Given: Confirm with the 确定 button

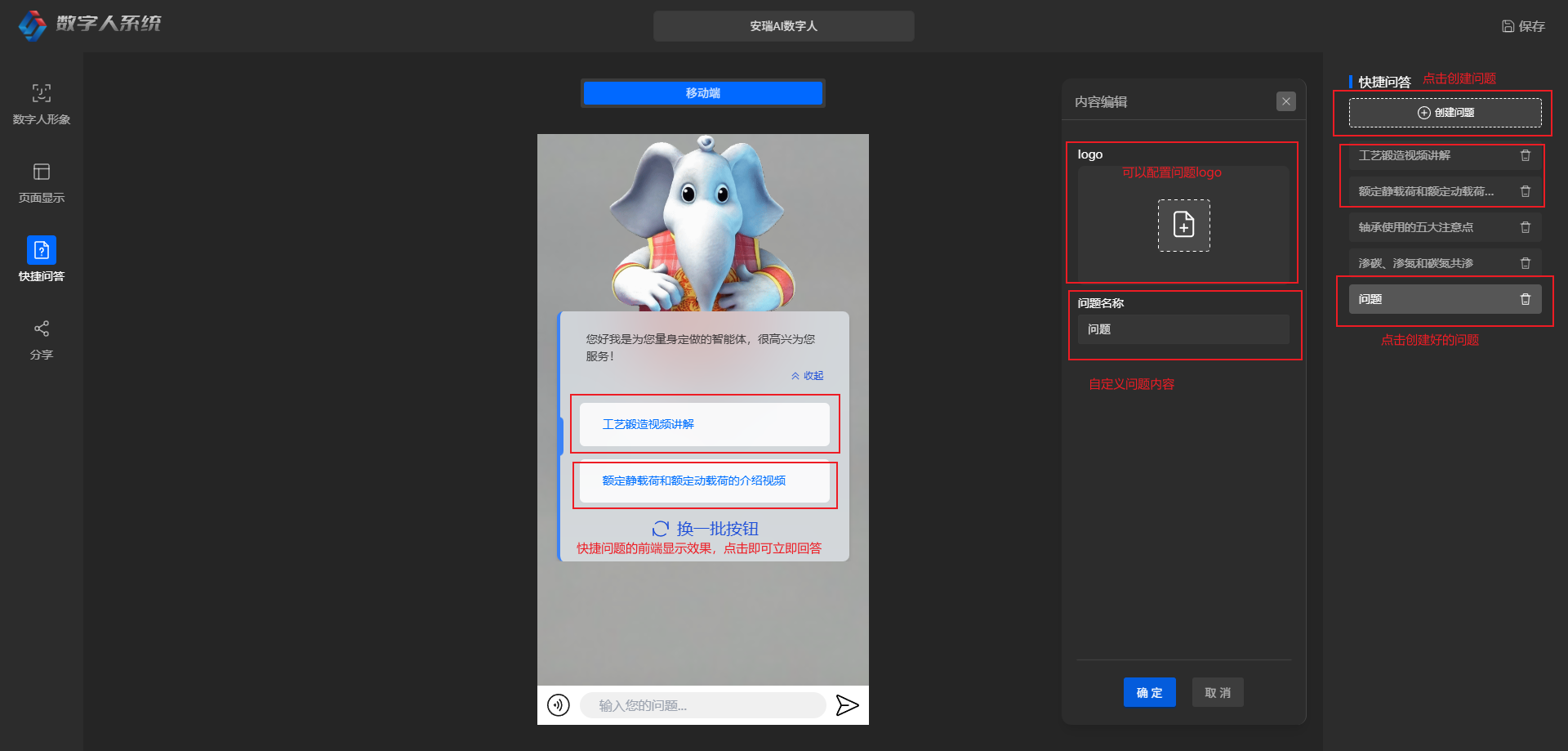Looking at the screenshot, I should click(1149, 692).
